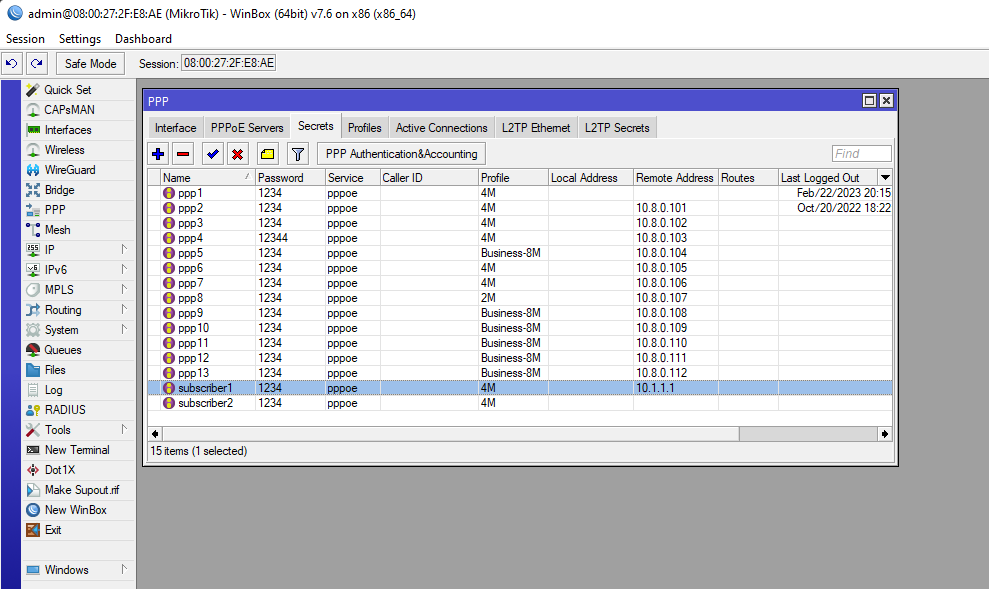Open WireGuard in sidebar
989x589 pixels.
tap(79, 170)
